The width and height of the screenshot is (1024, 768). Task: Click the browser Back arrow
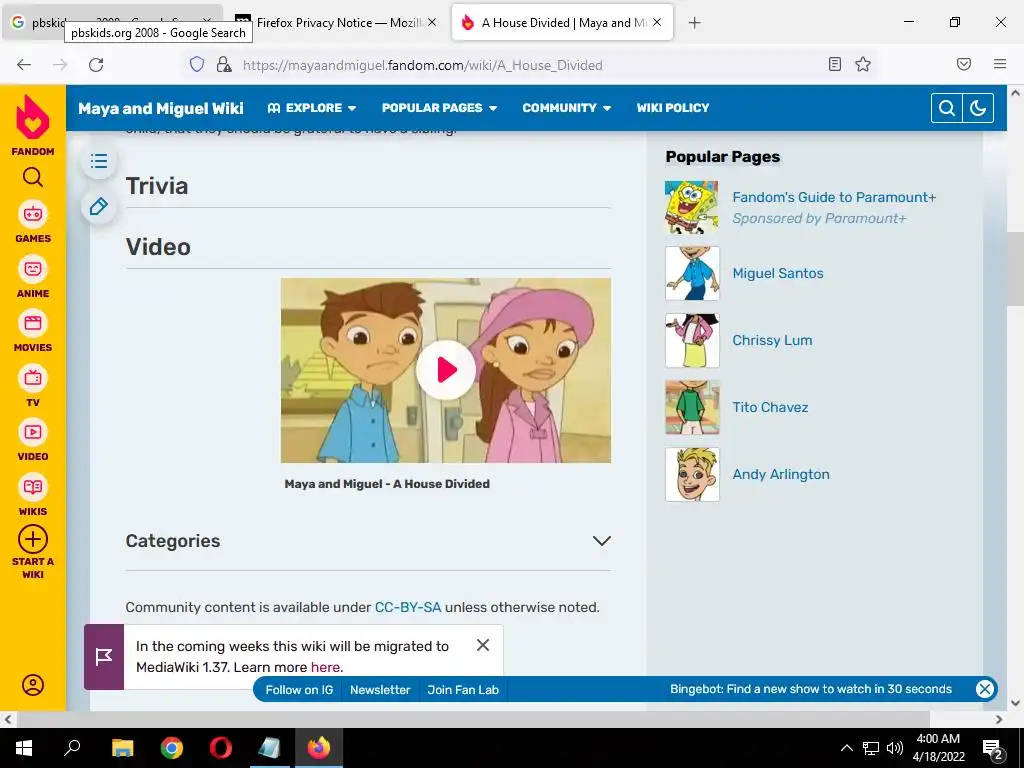24,65
